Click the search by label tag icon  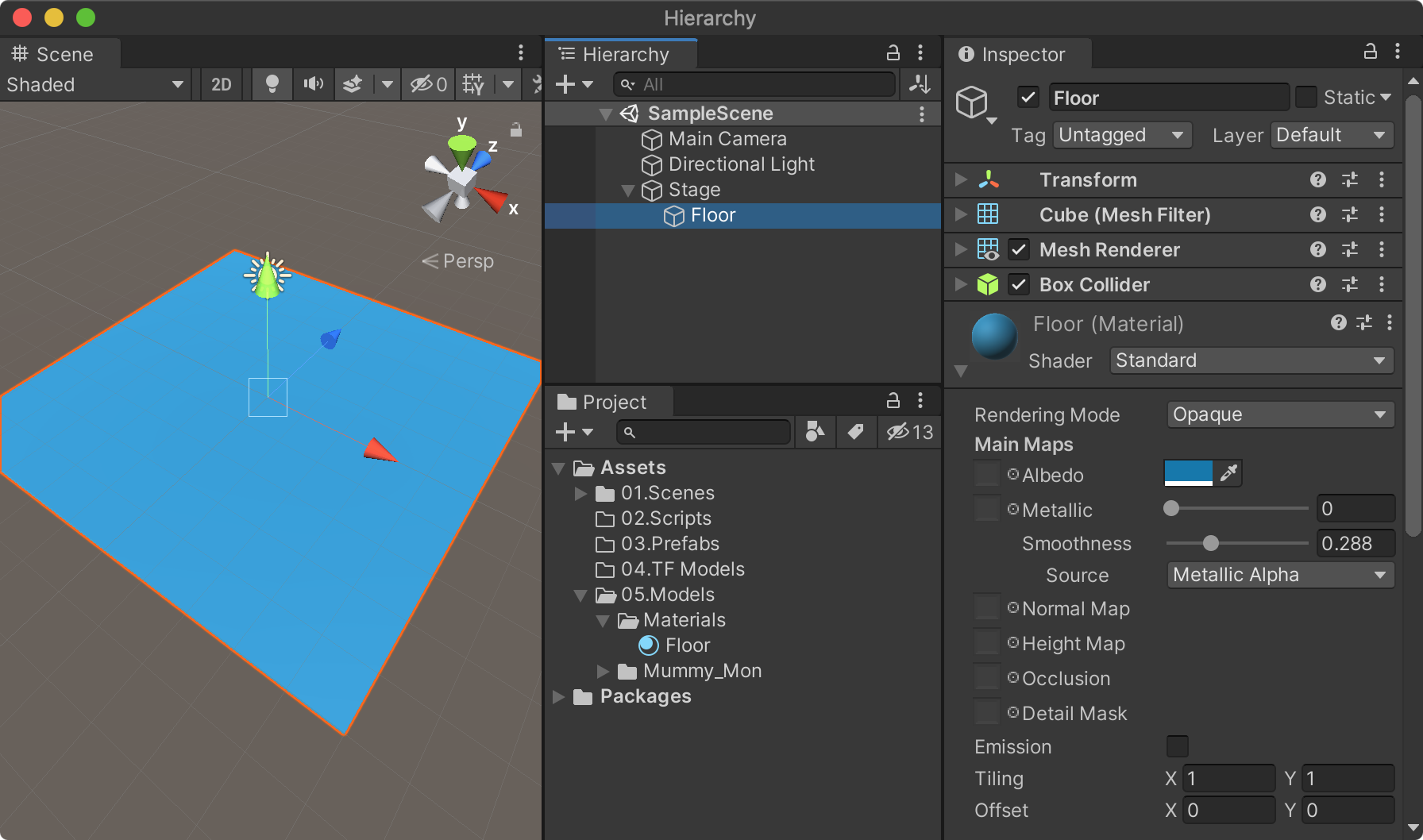pyautogui.click(x=855, y=432)
